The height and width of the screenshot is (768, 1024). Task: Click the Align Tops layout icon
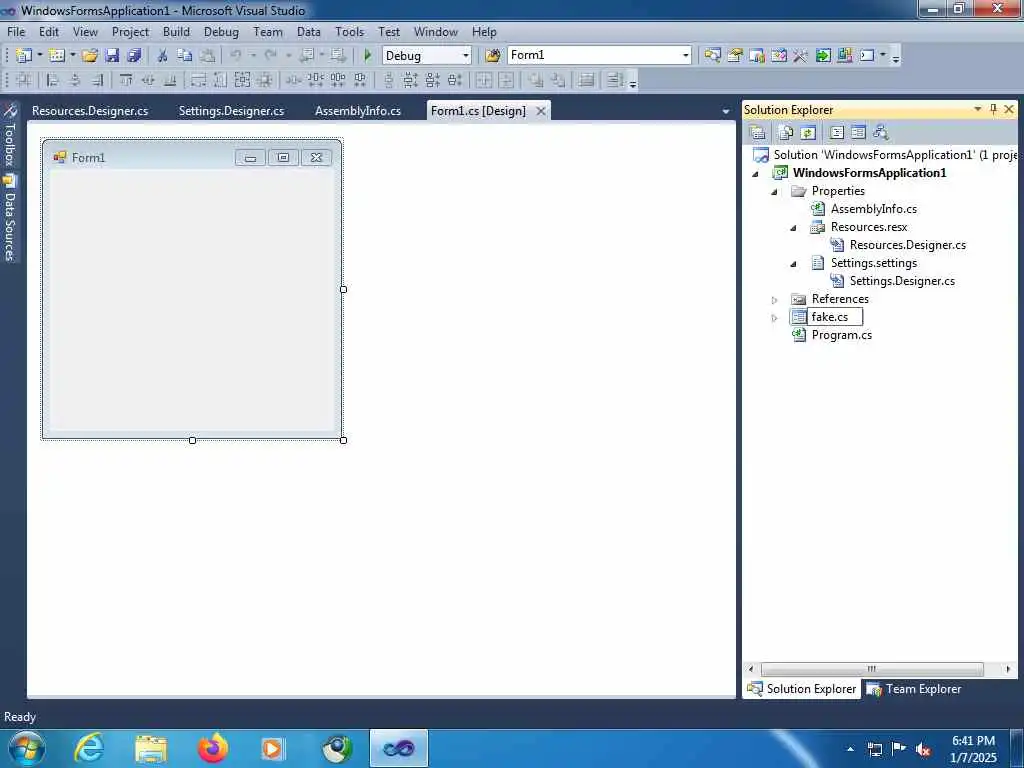click(x=126, y=80)
